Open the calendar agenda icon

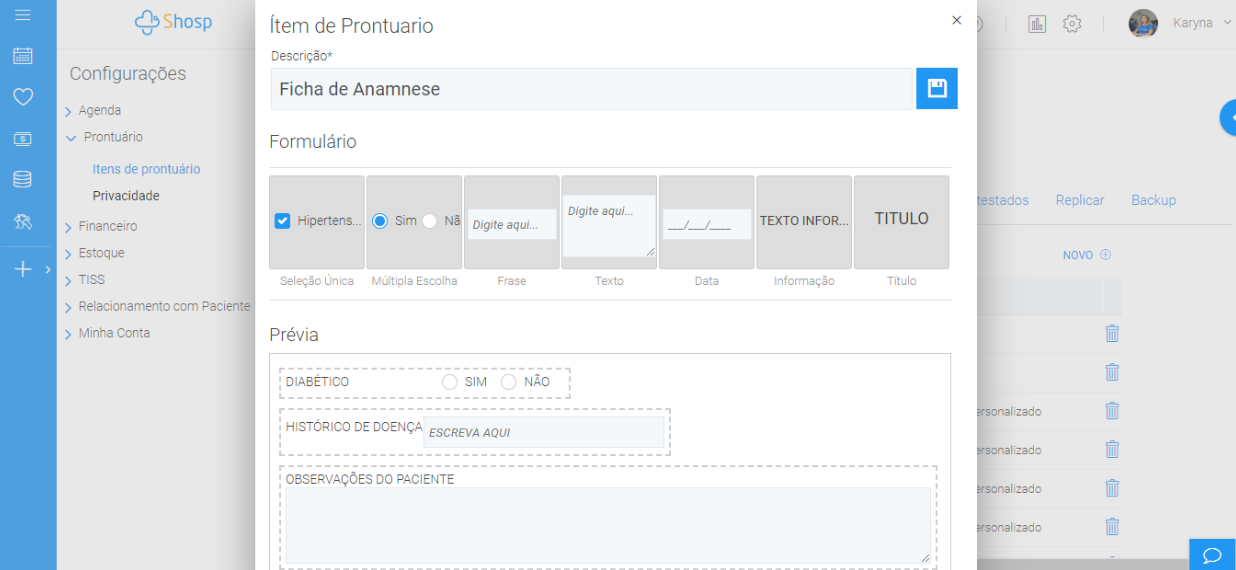(22, 56)
